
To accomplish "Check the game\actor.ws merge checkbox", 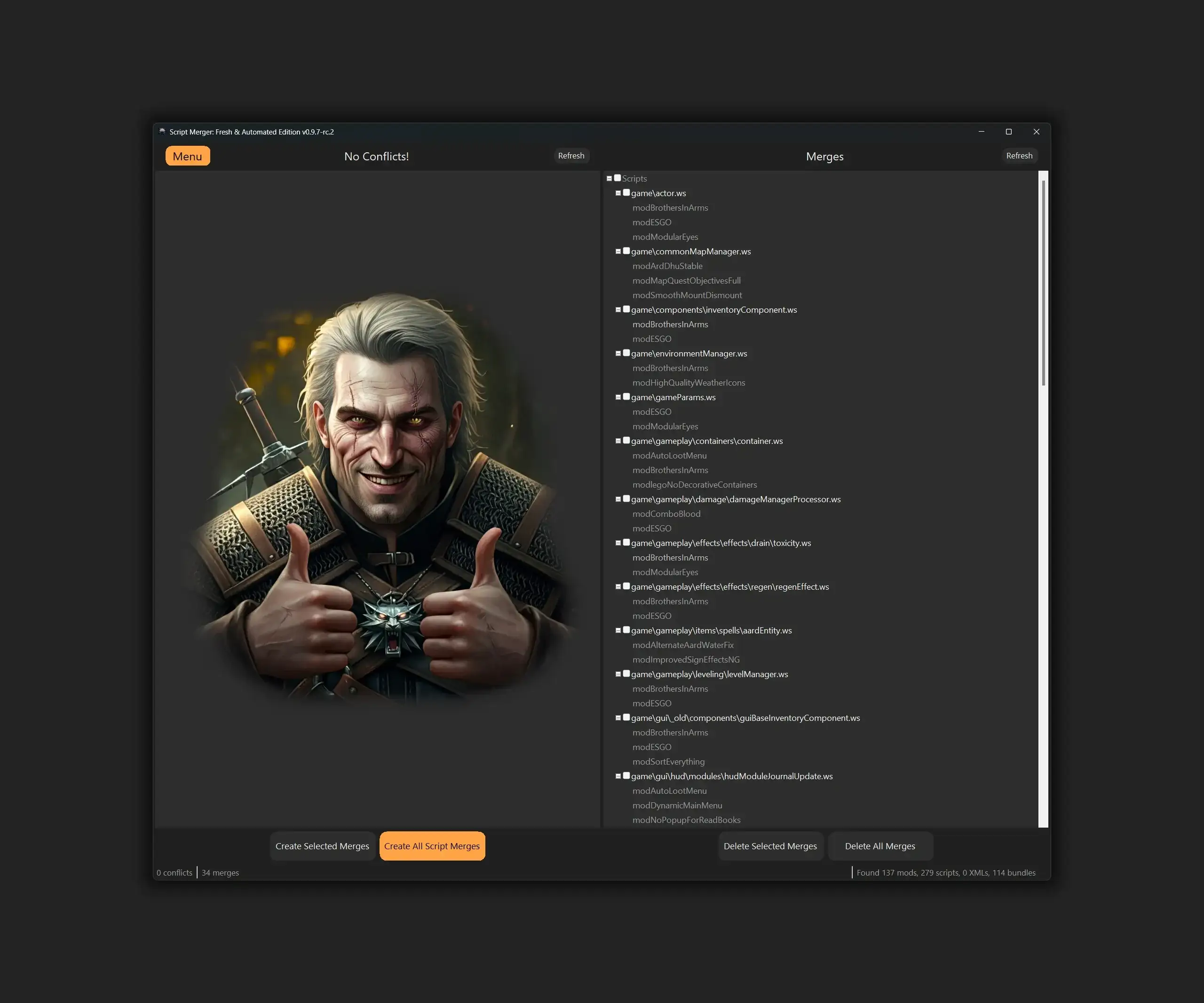I will [626, 193].
